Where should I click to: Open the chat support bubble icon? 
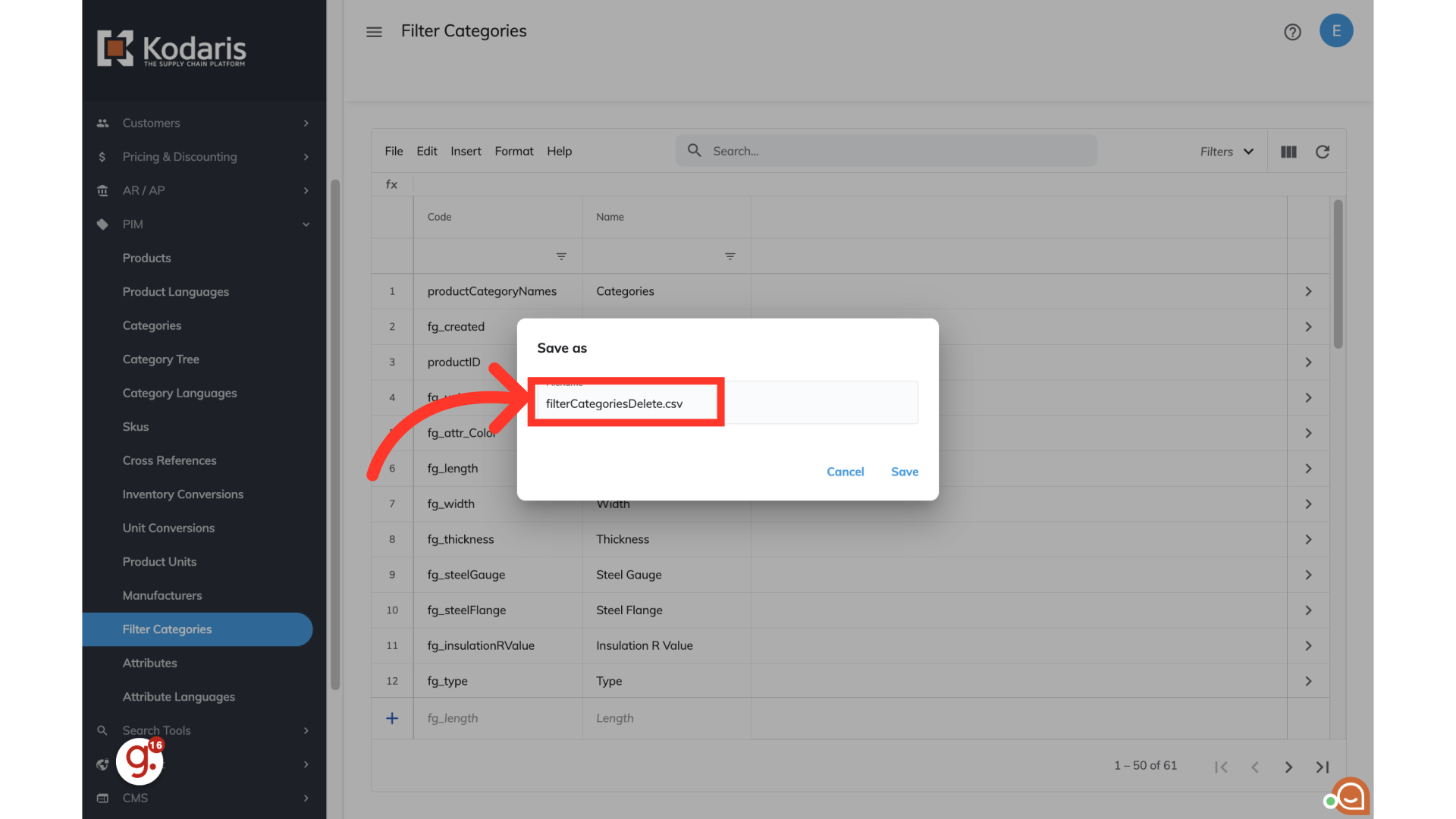click(x=1351, y=796)
